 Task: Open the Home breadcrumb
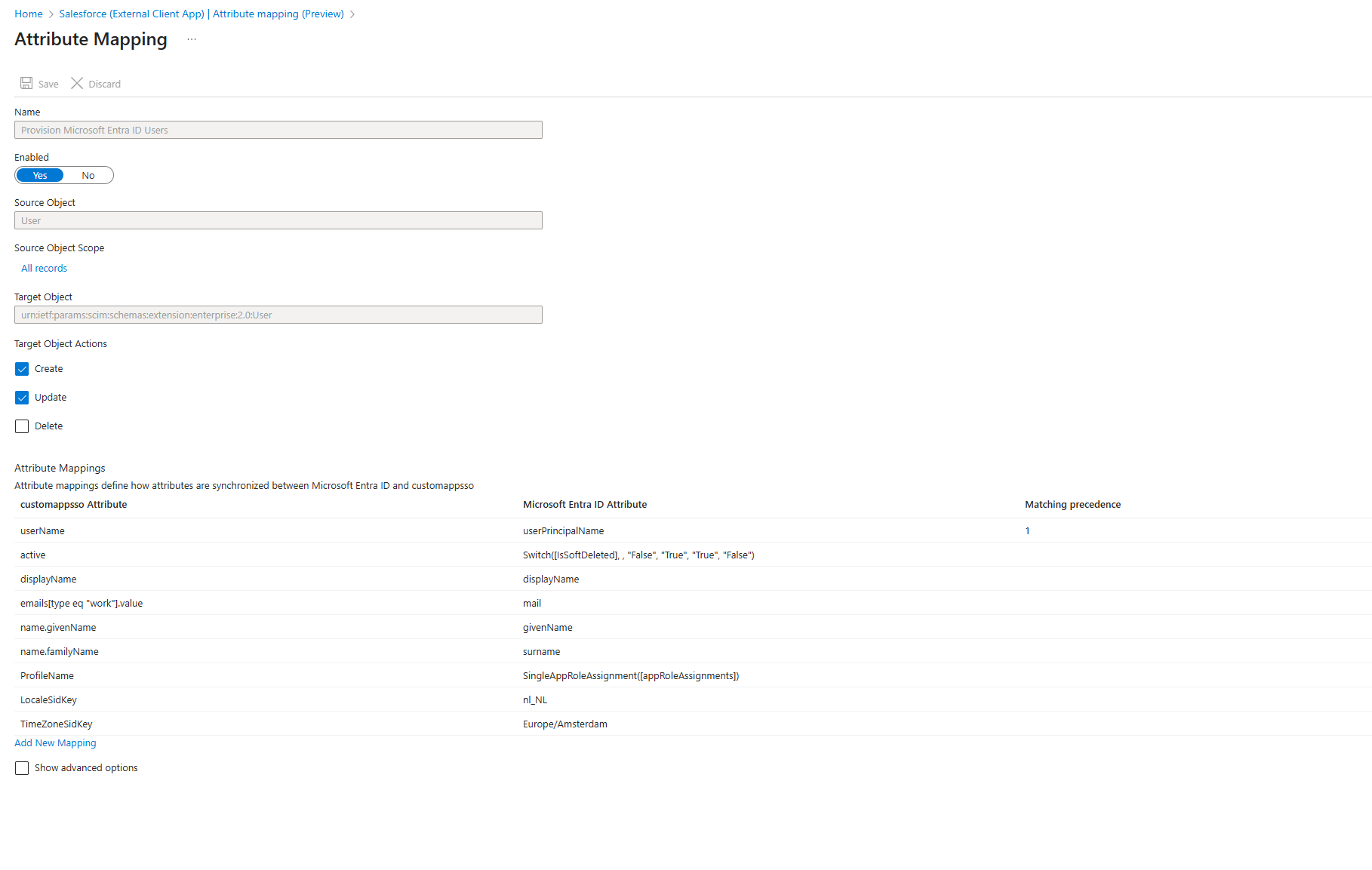[28, 14]
